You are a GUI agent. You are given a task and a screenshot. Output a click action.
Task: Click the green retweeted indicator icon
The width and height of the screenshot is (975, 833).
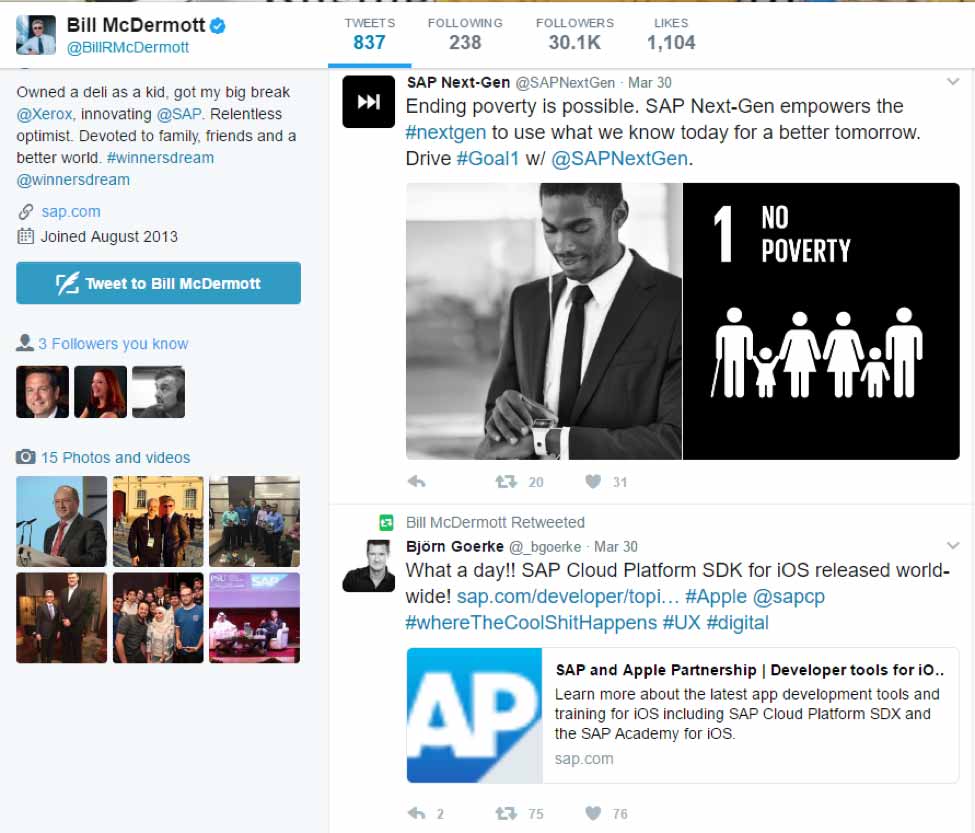(x=386, y=523)
